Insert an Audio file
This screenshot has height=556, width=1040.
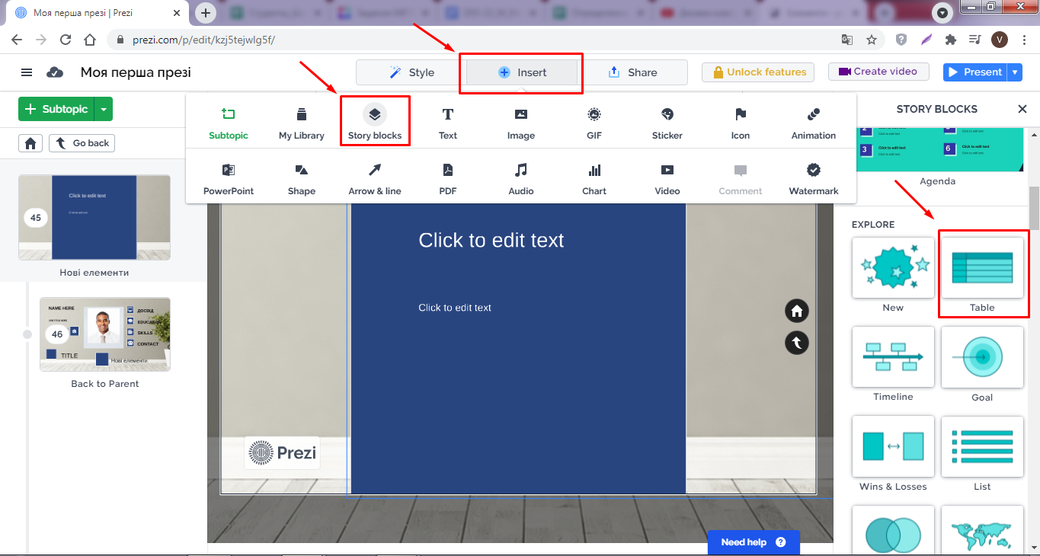[x=521, y=180]
